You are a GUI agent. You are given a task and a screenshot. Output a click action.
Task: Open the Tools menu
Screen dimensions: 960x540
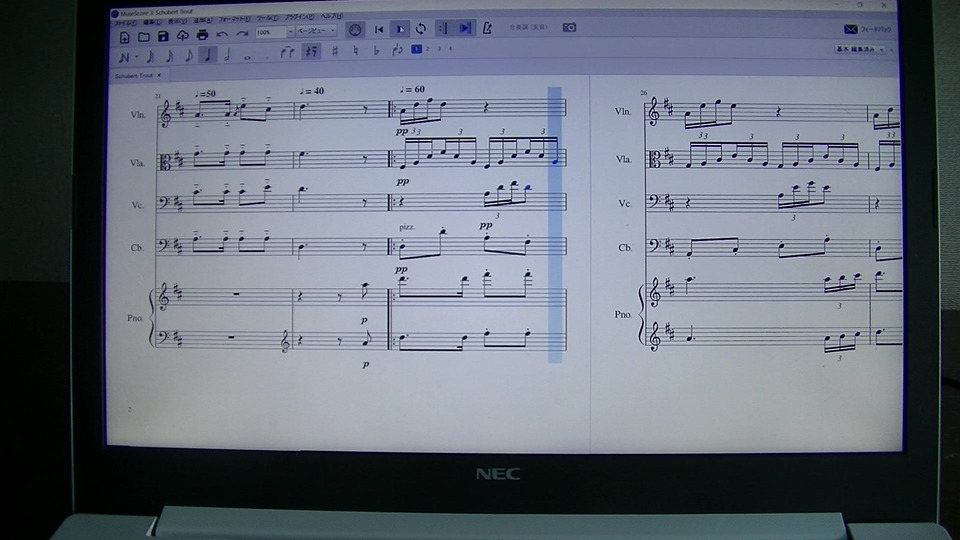268,19
